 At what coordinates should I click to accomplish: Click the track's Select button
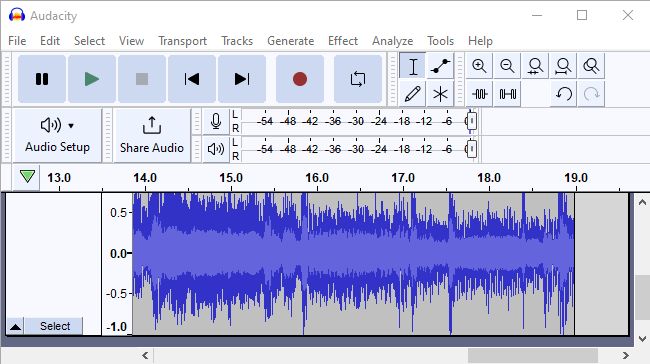(55, 326)
